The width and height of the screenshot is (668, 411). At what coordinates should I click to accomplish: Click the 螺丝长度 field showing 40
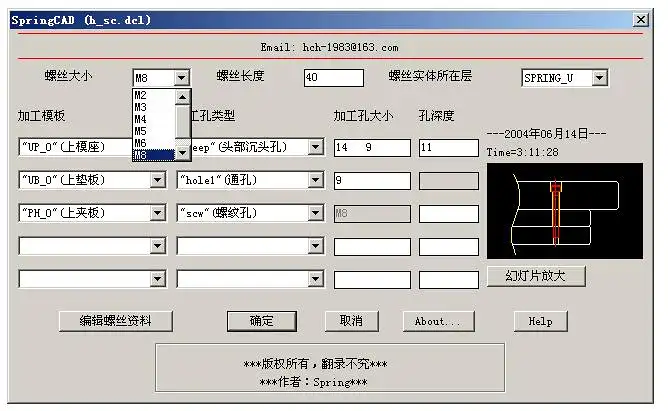(334, 78)
